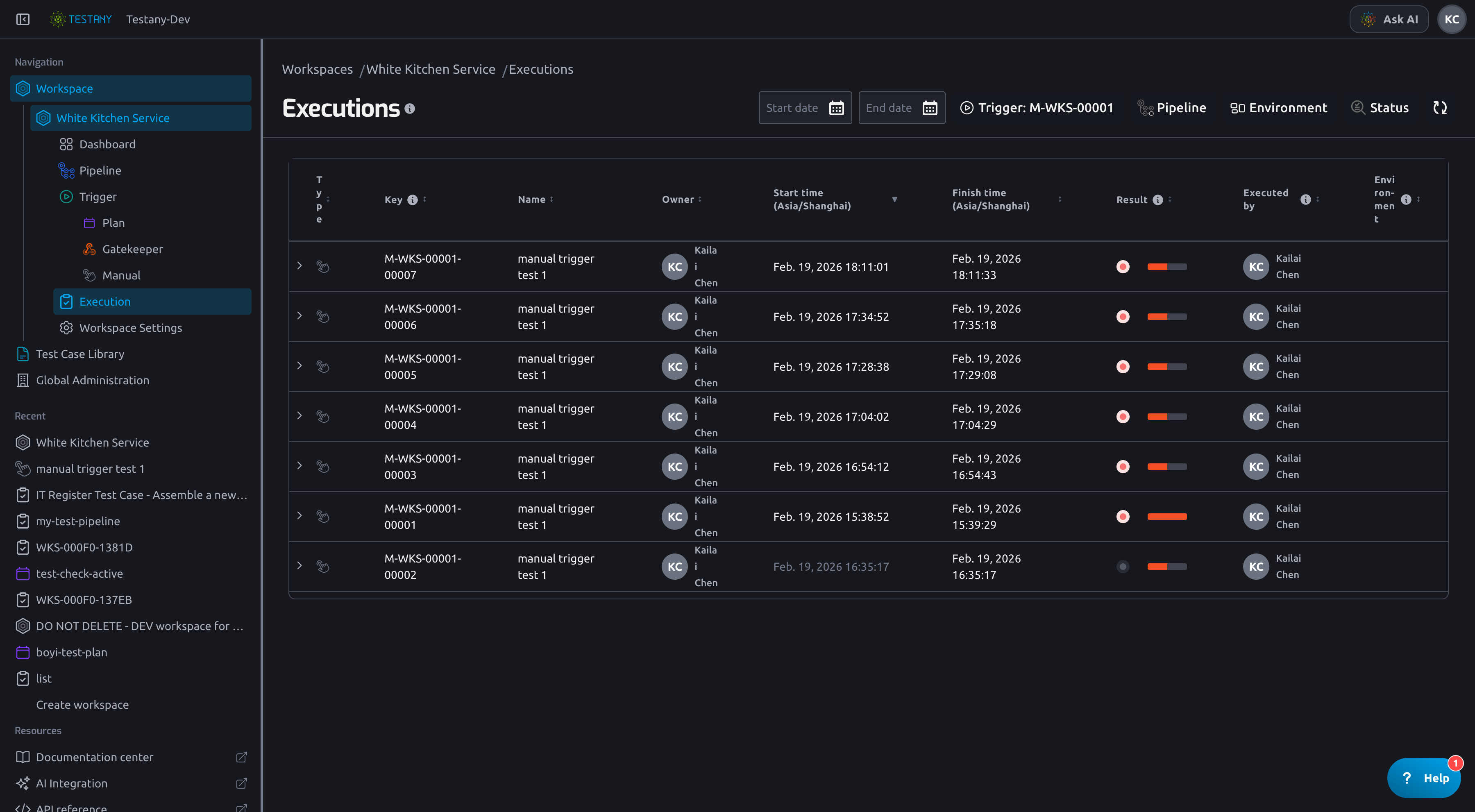Expand row M-WKS-00001-00006
The image size is (1475, 812).
pos(300,315)
